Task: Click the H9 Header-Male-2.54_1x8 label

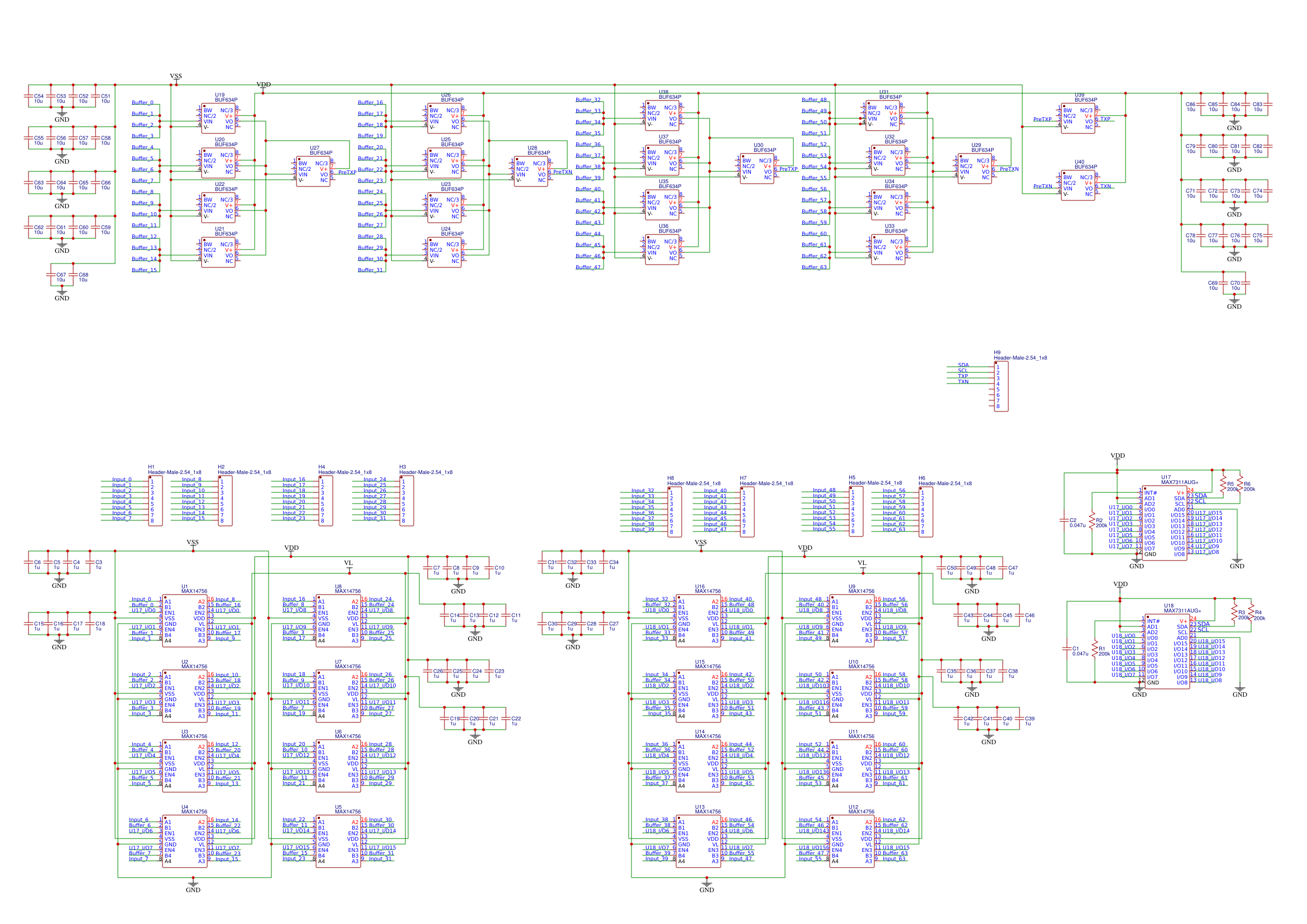Action: [1020, 355]
